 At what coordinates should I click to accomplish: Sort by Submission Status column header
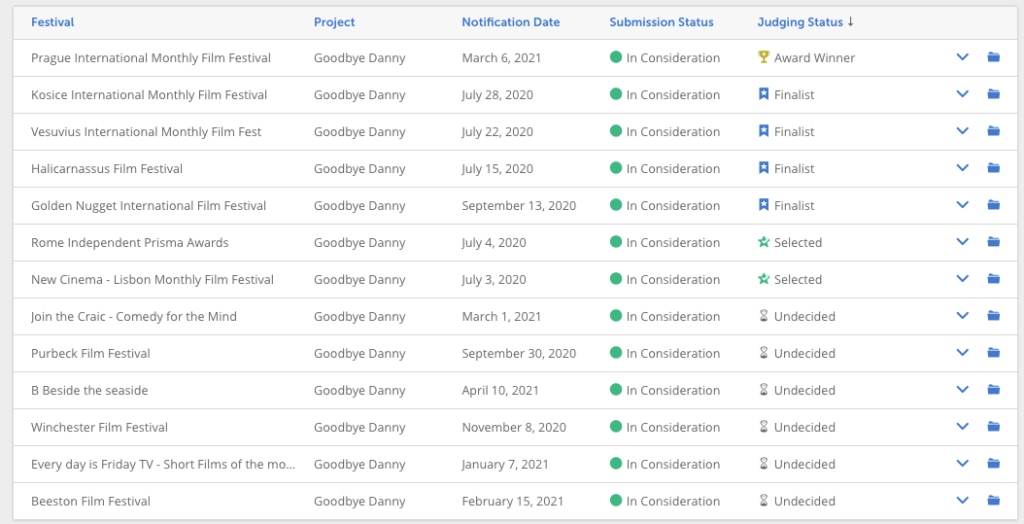coord(662,22)
